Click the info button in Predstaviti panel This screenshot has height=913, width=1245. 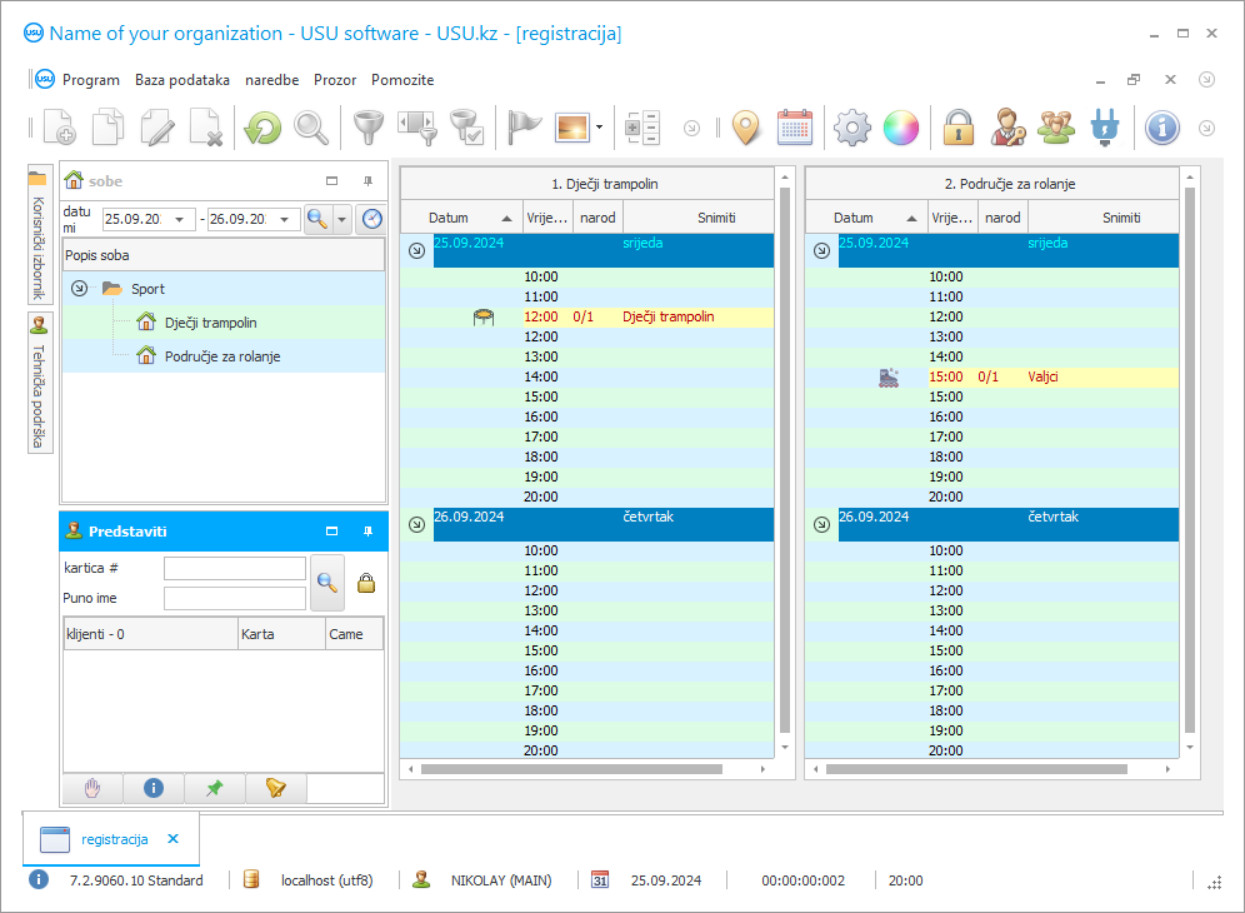(153, 788)
